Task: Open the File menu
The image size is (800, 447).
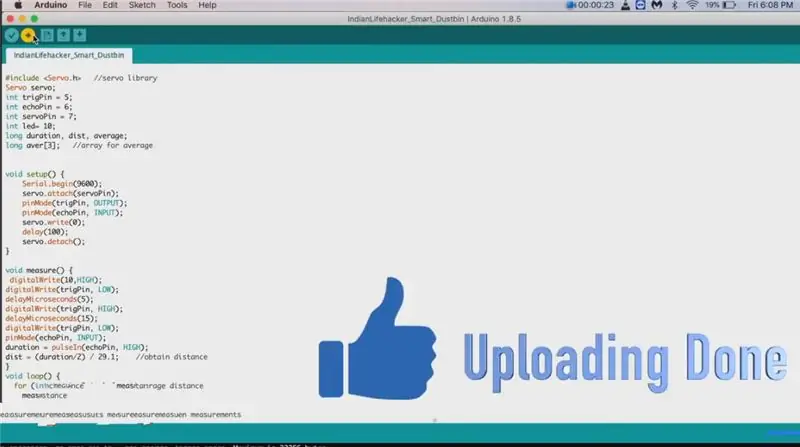Action: (85, 5)
